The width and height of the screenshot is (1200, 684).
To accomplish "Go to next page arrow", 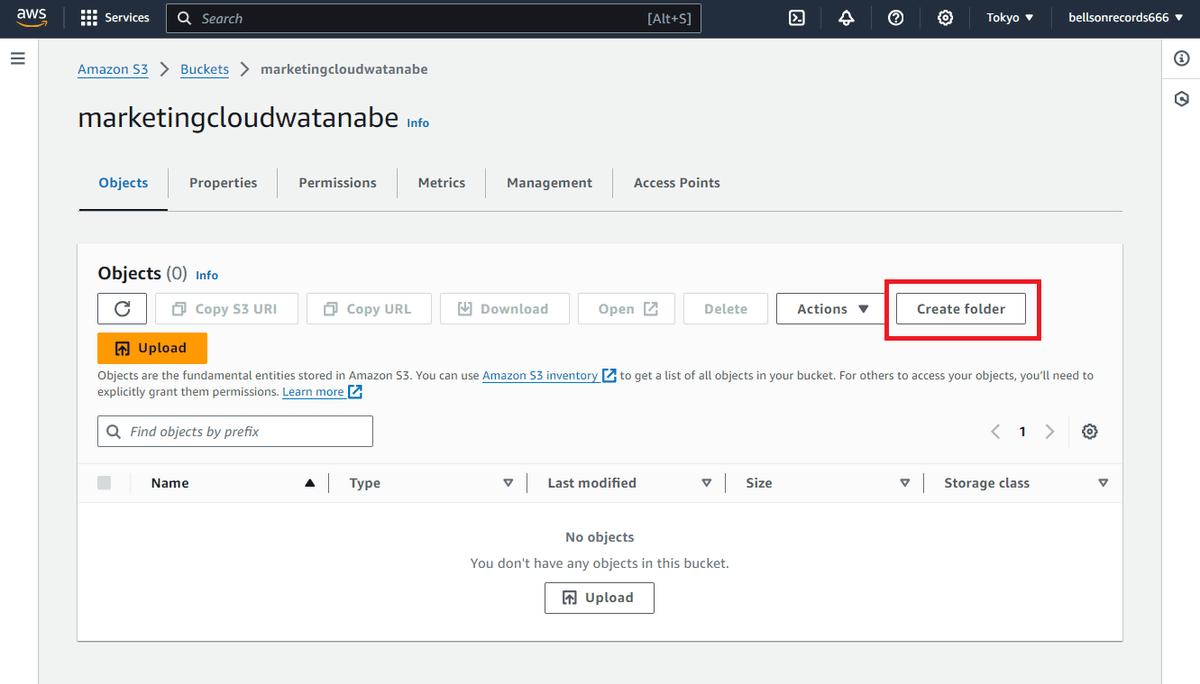I will [1049, 432].
